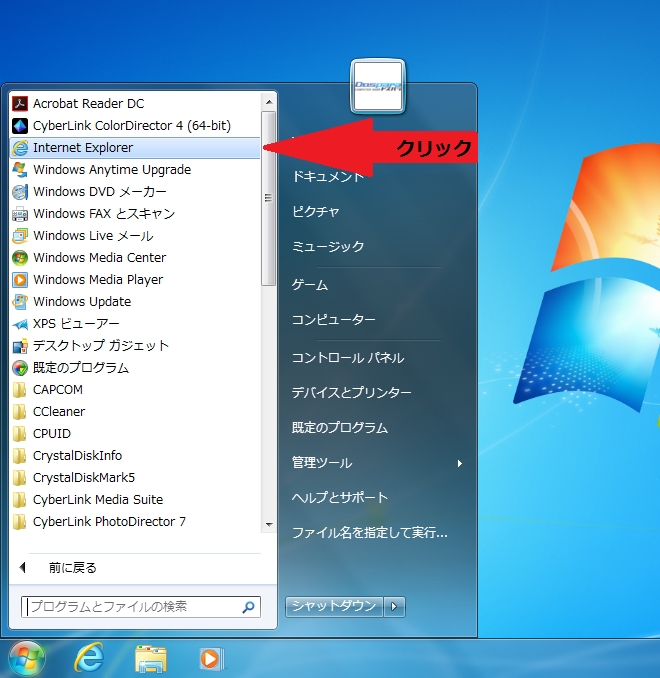
Task: Select the CCleaner folder name
Action: pyautogui.click(x=59, y=412)
